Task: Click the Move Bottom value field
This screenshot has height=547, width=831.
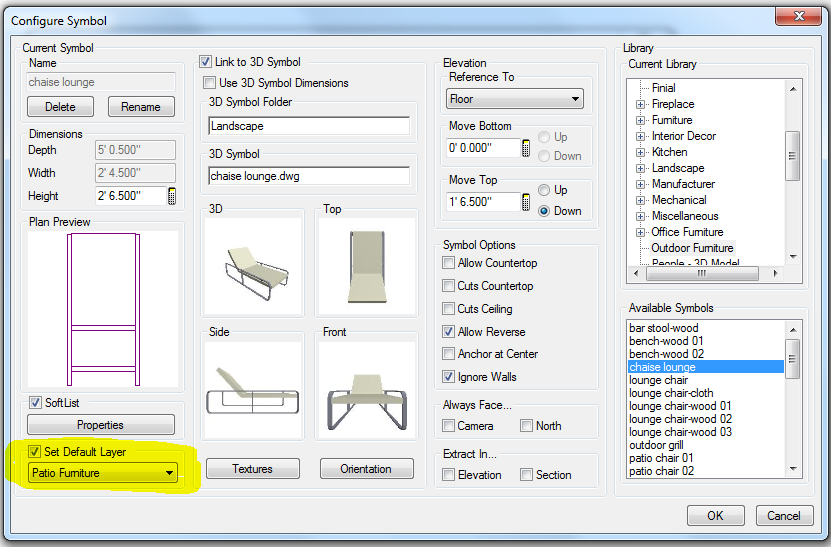Action: click(x=484, y=148)
